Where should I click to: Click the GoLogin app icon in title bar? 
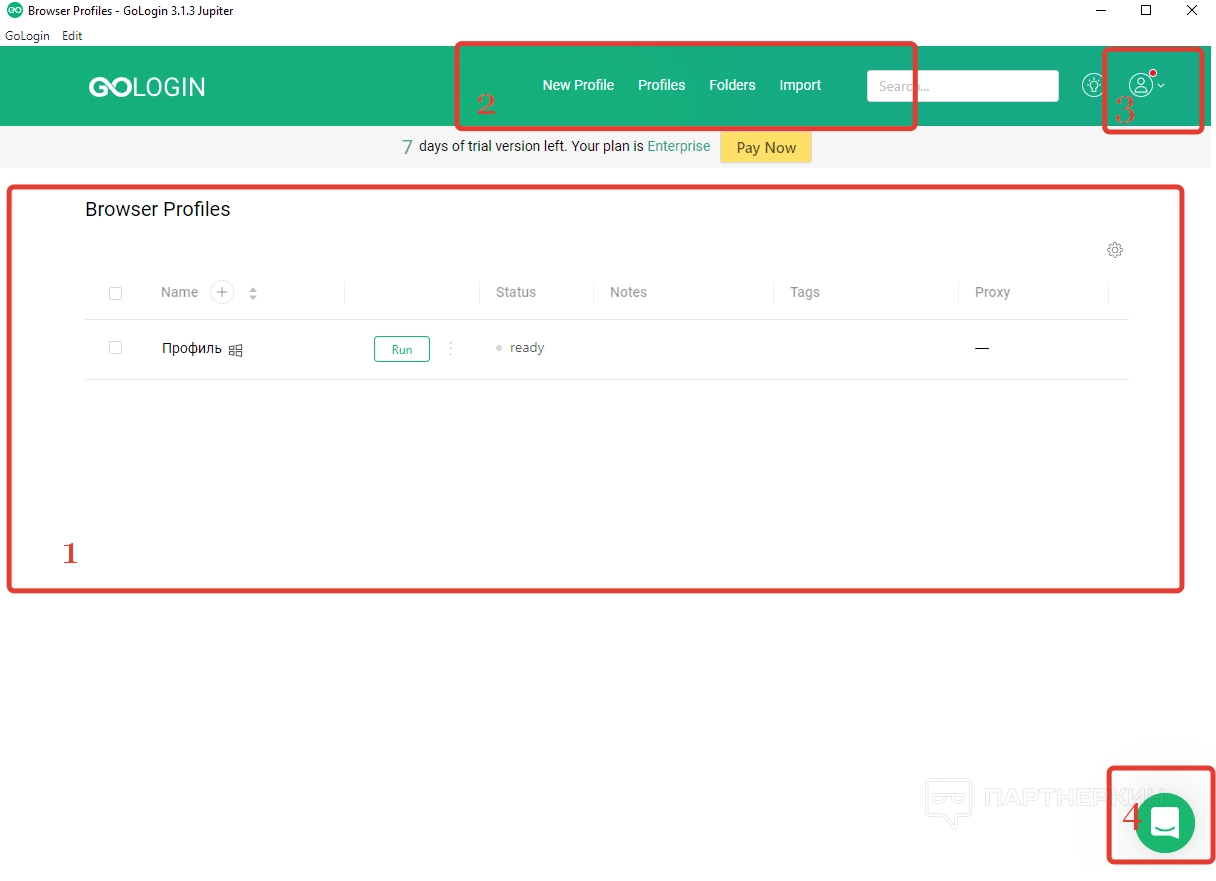click(x=14, y=10)
